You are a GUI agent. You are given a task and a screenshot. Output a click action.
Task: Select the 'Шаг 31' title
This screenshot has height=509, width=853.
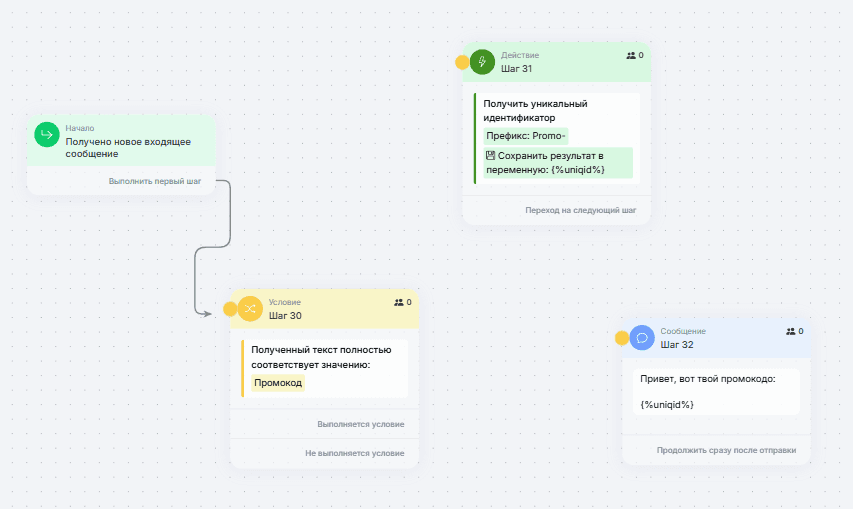[516, 69]
